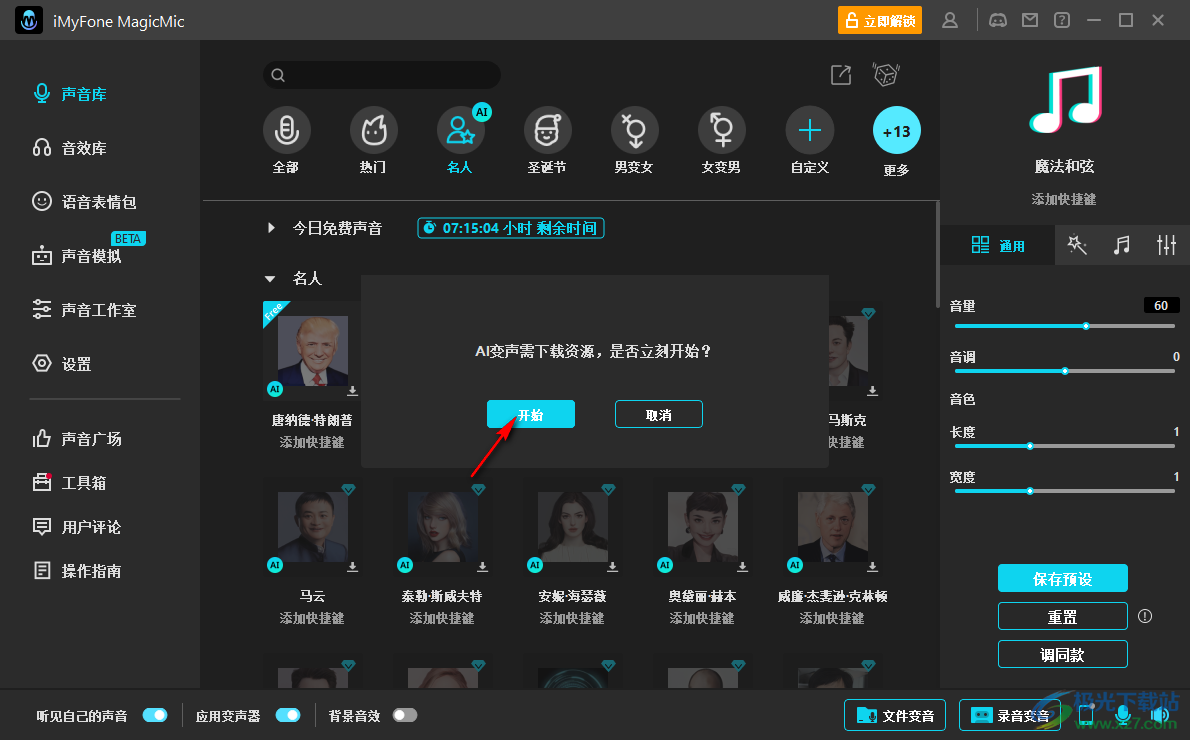Select the 名人 celebrity category icon

[x=461, y=131]
